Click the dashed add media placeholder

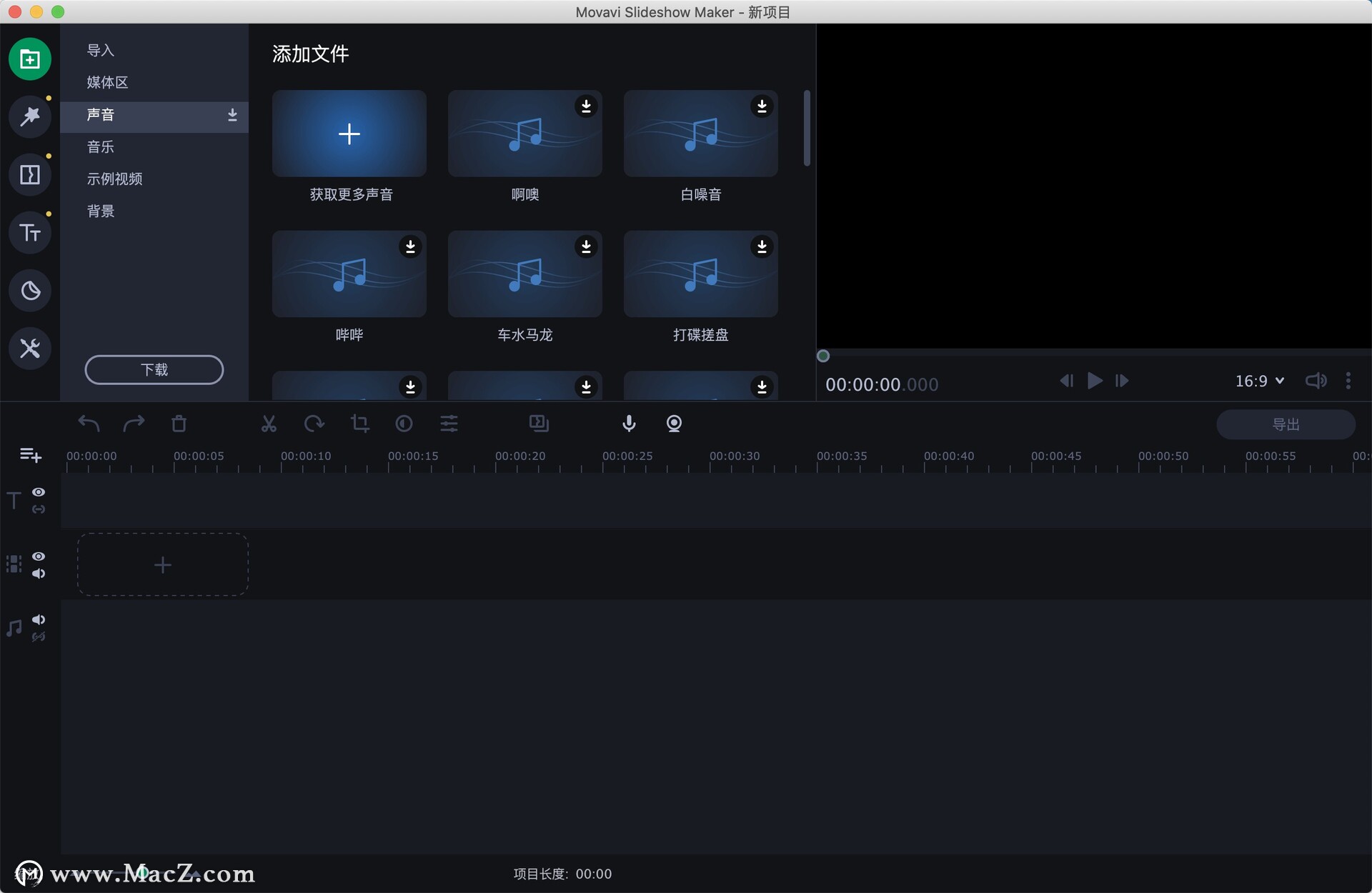163,564
